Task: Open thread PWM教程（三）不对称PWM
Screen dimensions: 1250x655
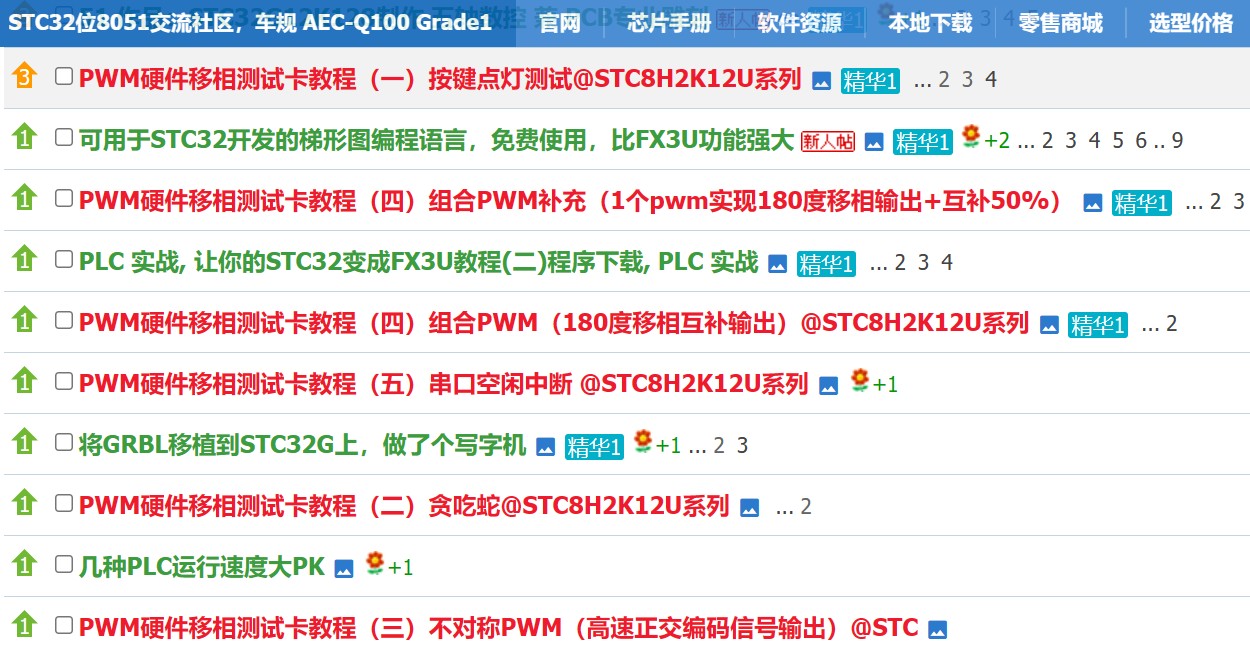Action: click(499, 628)
